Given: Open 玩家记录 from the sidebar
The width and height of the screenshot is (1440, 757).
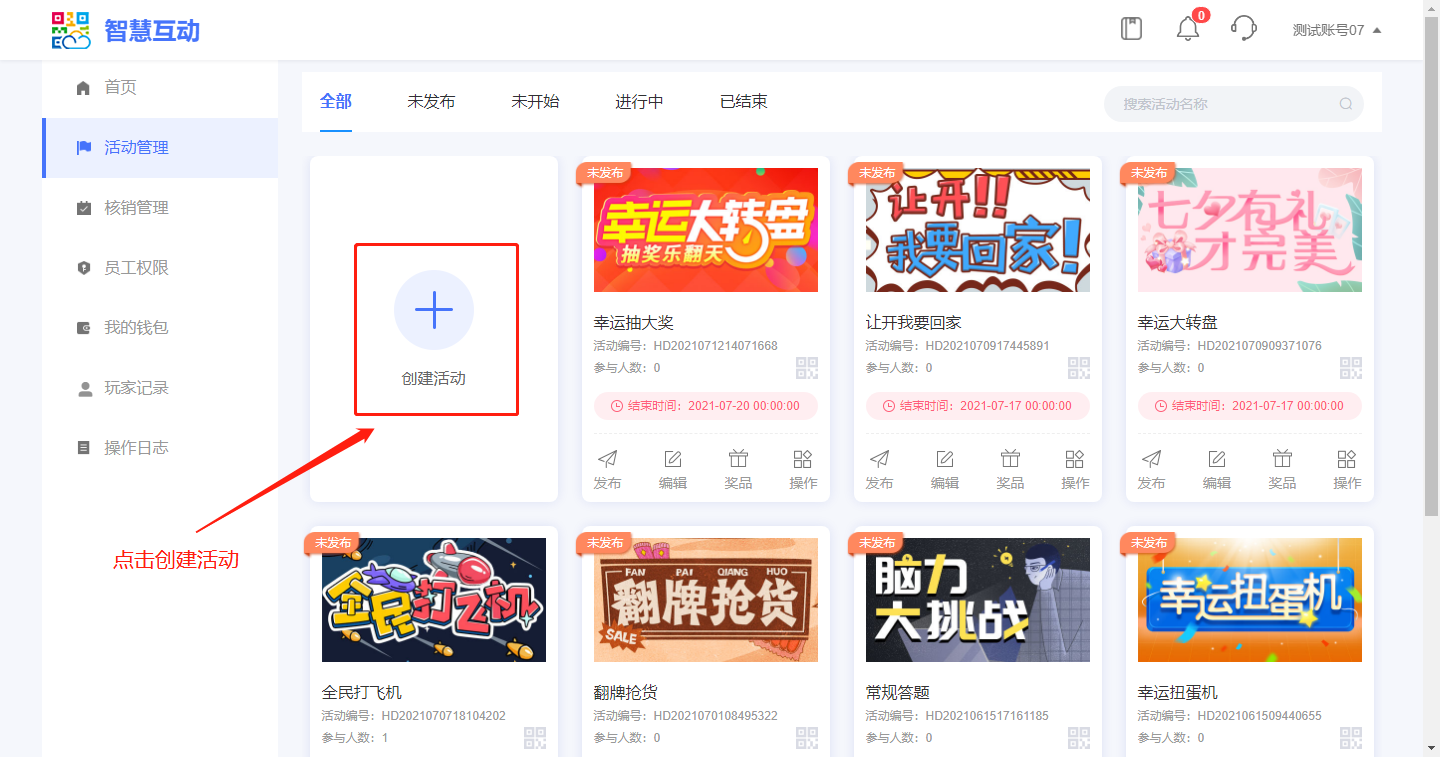Looking at the screenshot, I should click(x=136, y=388).
